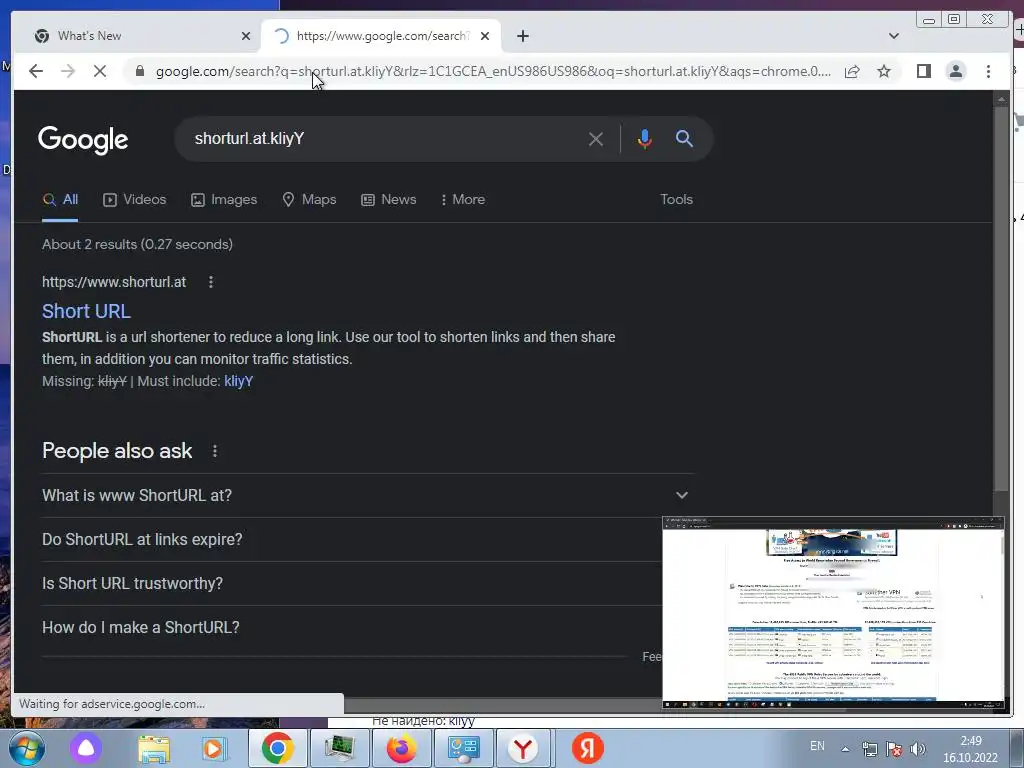The image size is (1024, 768).
Task: Open the Windows Start menu
Action: [x=27, y=748]
